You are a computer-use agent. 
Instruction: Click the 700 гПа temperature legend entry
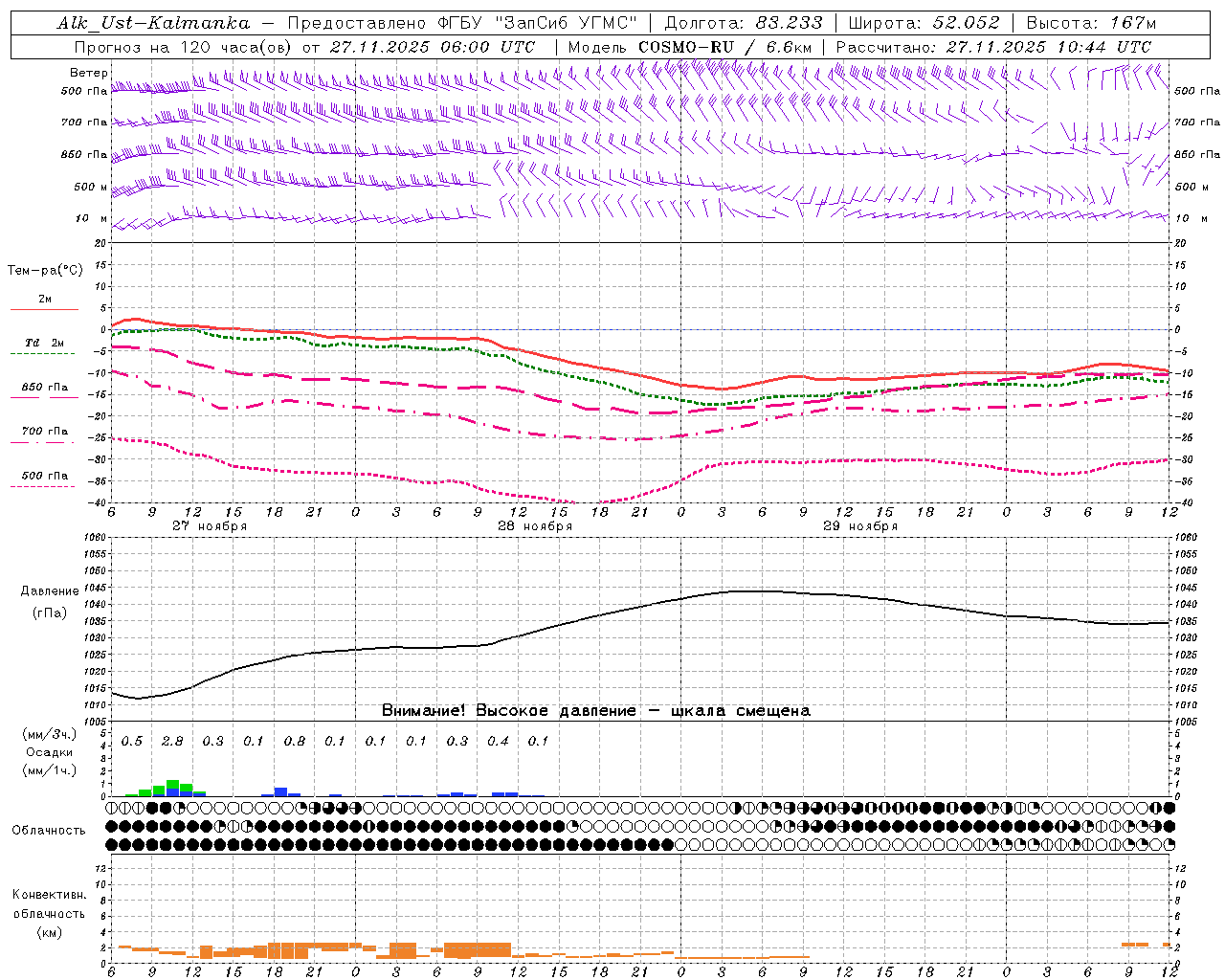click(x=45, y=432)
